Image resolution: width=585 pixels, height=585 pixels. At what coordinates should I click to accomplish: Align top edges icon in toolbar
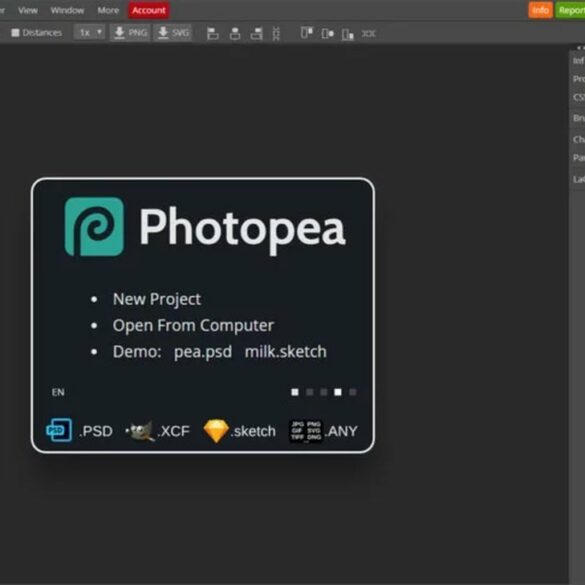tap(306, 33)
